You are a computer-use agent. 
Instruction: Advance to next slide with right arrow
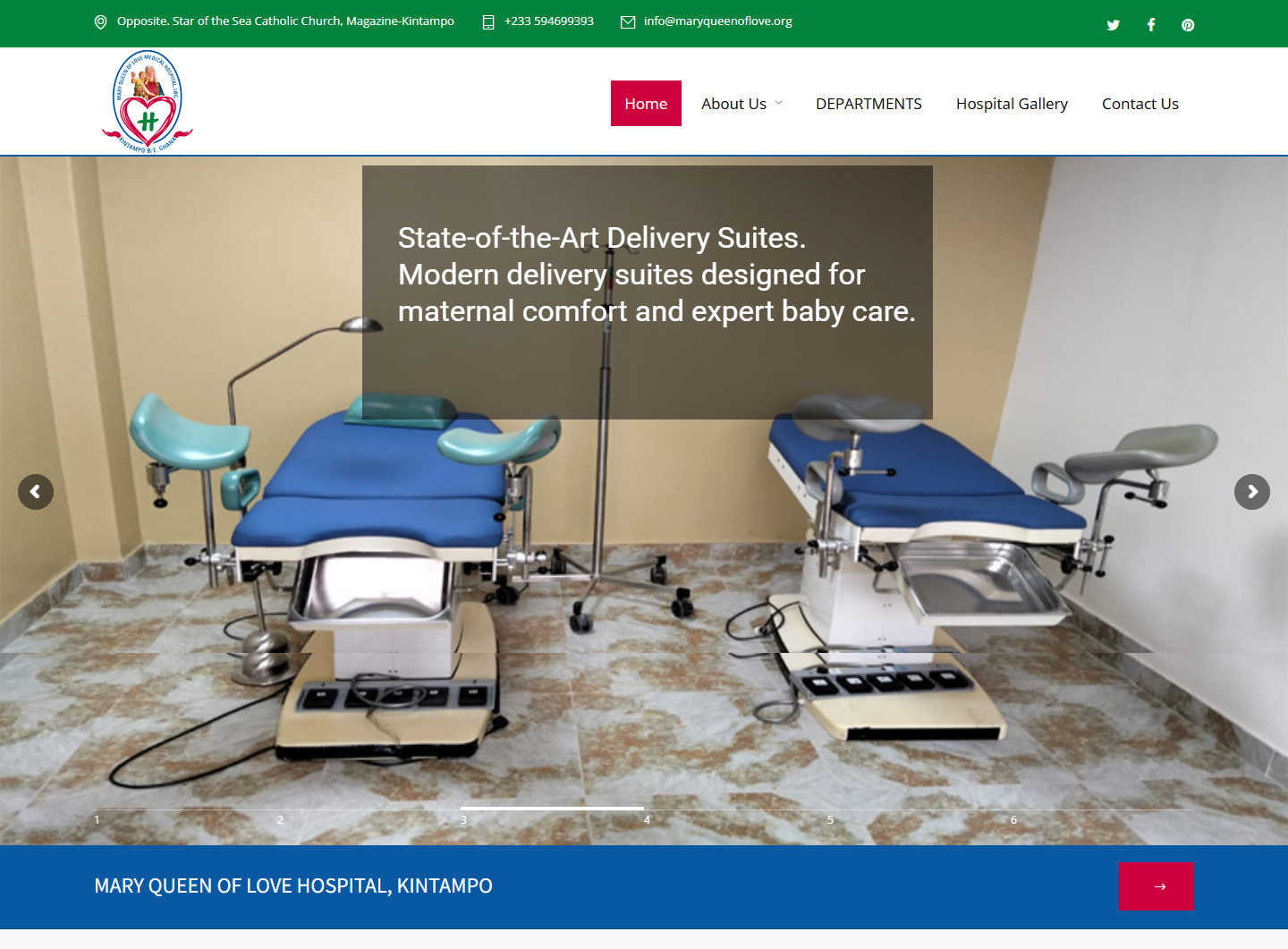pos(1252,492)
